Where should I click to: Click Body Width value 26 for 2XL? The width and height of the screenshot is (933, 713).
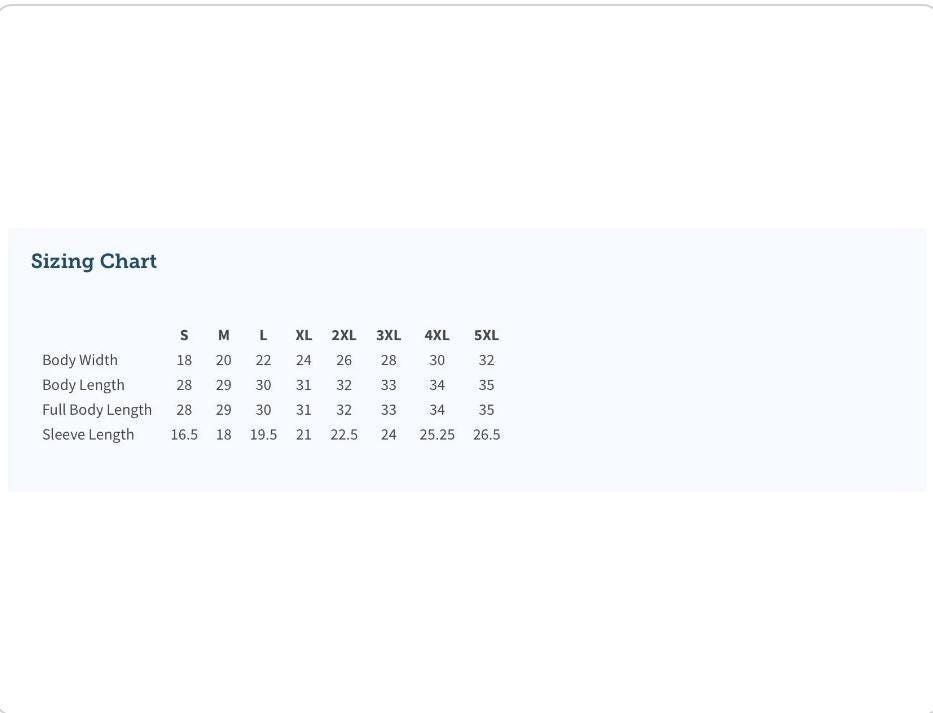[344, 360]
